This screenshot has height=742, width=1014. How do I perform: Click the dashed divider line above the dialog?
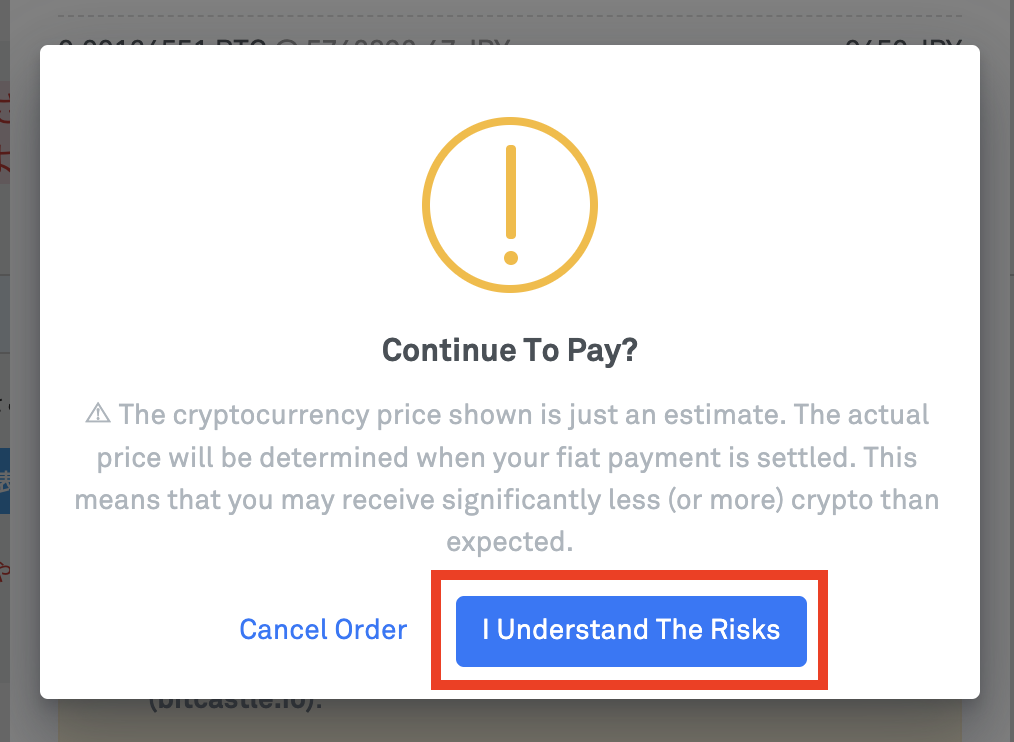510,16
